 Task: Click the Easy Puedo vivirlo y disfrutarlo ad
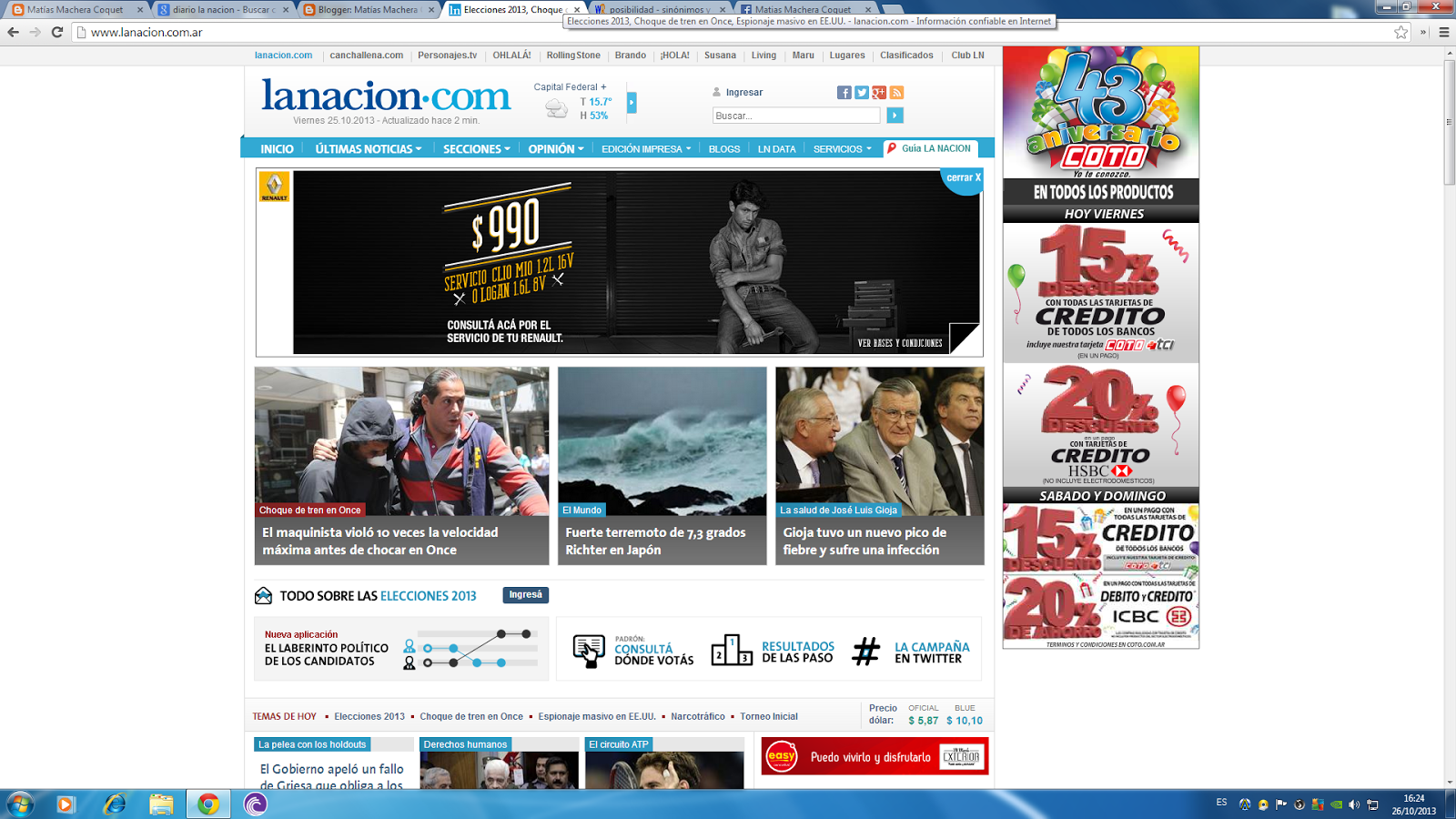[875, 756]
